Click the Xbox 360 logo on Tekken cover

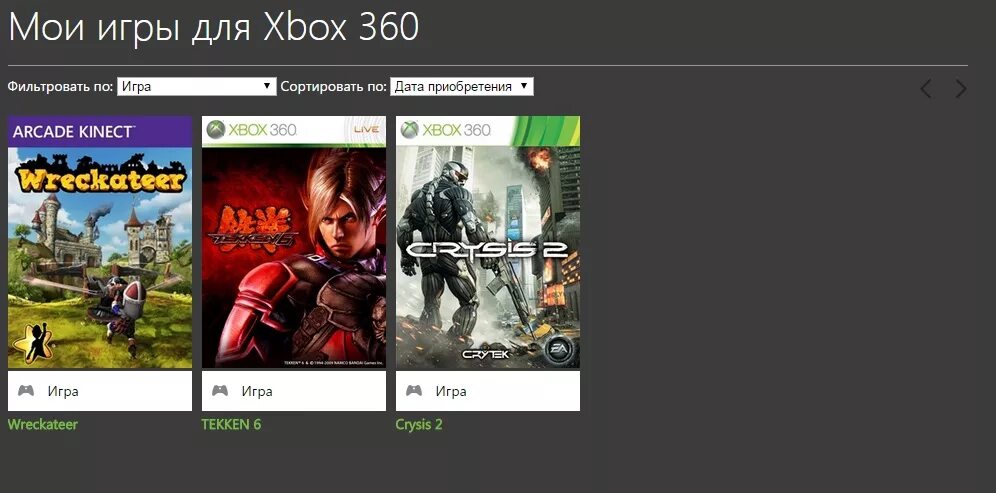[252, 130]
